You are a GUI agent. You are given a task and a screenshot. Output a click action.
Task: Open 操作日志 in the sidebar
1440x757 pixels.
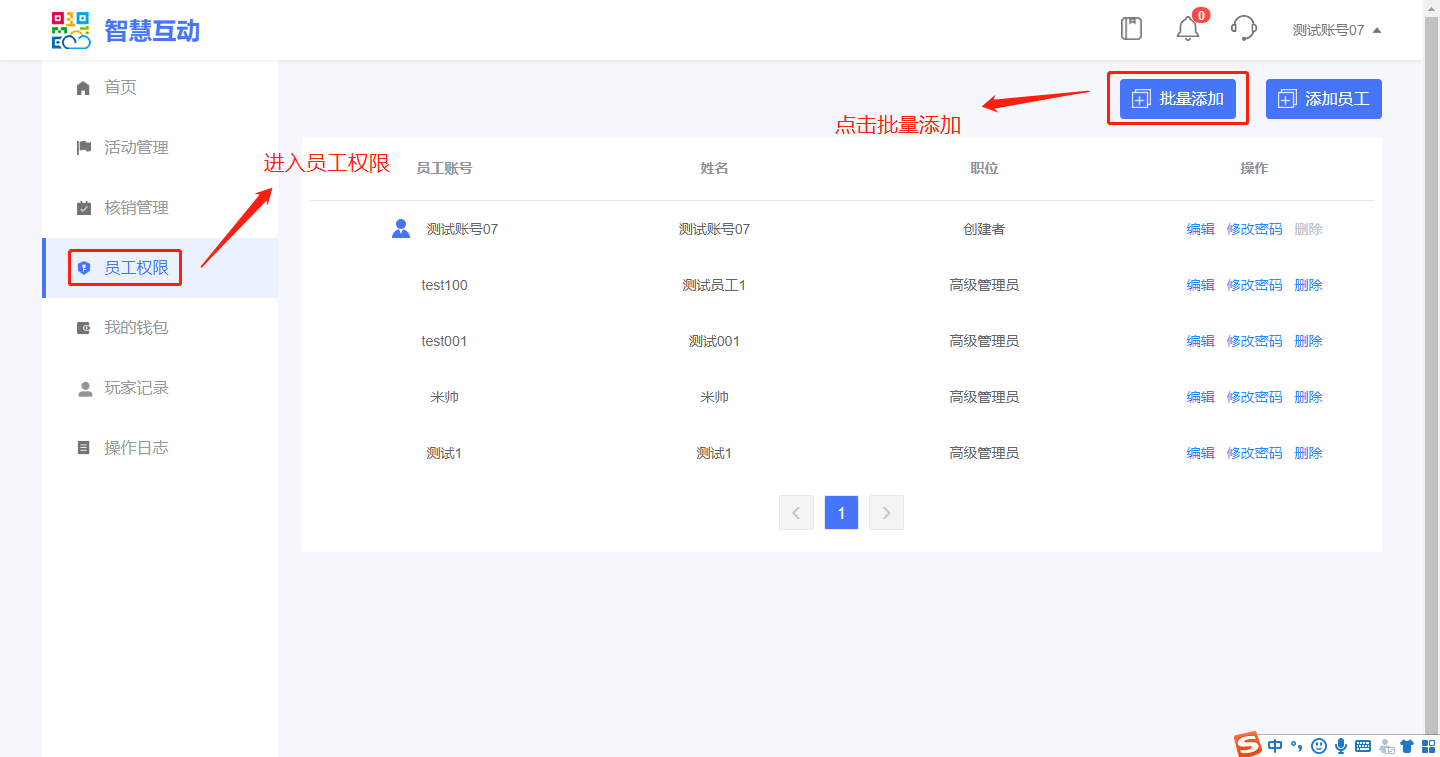[x=136, y=448]
